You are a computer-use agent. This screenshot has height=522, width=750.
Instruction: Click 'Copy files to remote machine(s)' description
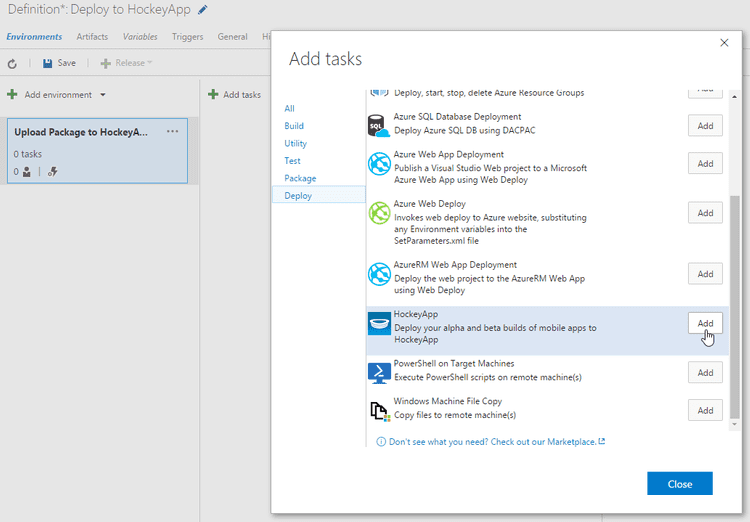[455, 415]
